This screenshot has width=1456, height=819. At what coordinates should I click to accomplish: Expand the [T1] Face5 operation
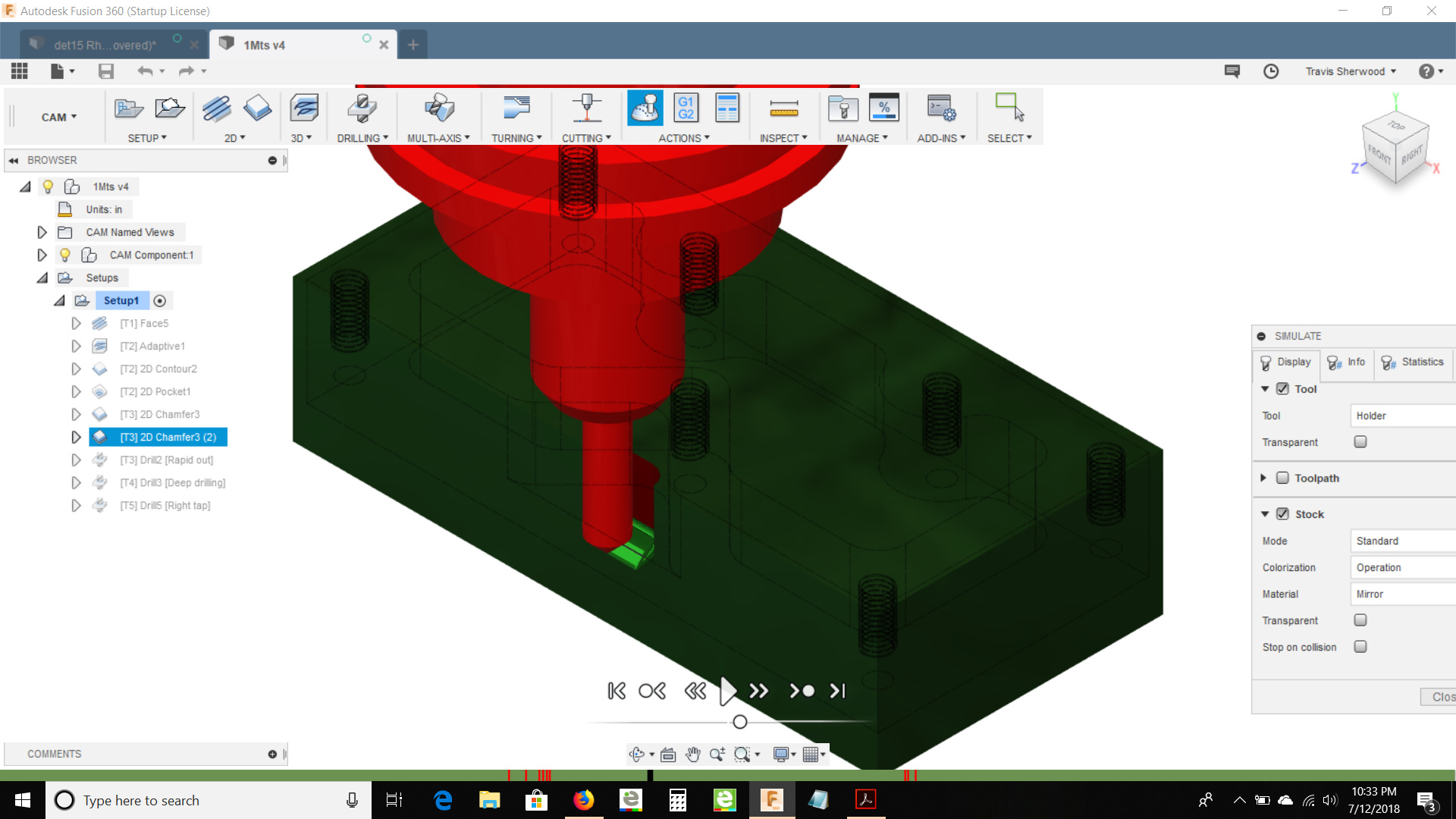click(76, 323)
